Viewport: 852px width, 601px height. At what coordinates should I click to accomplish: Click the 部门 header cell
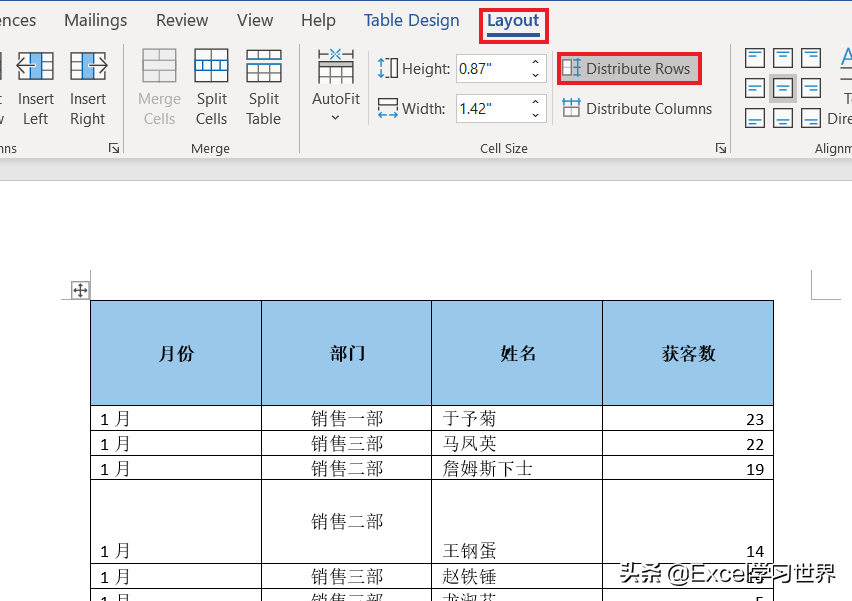[x=347, y=353]
